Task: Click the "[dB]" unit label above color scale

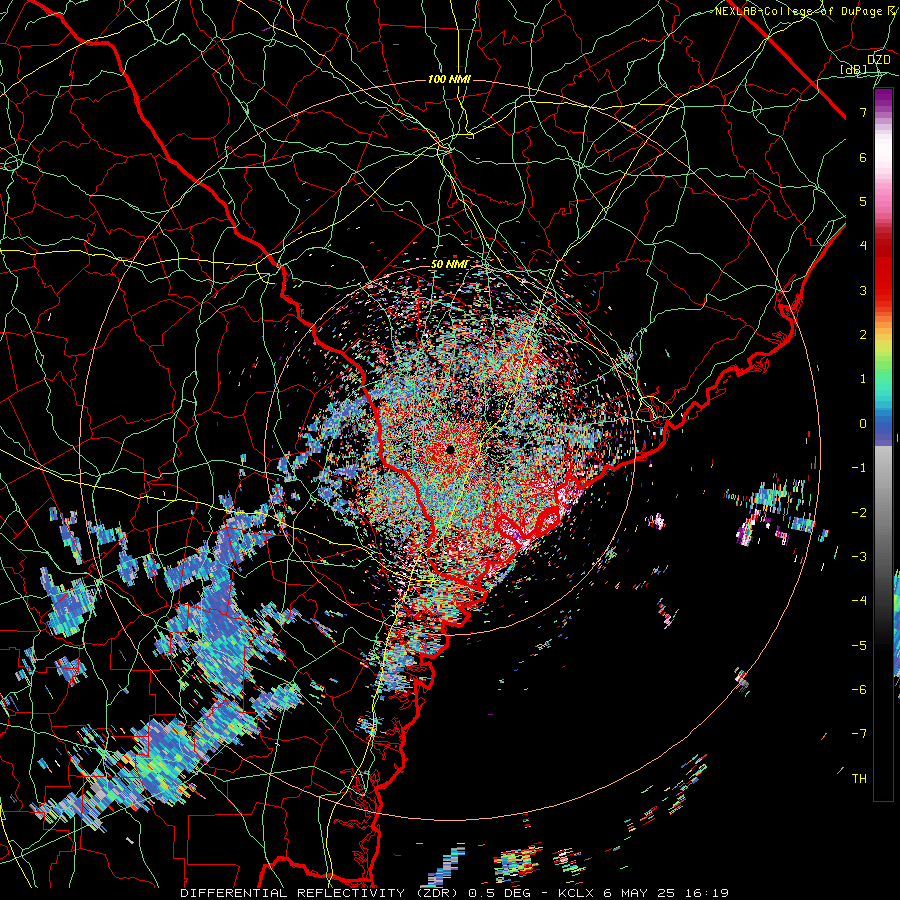Action: [854, 70]
